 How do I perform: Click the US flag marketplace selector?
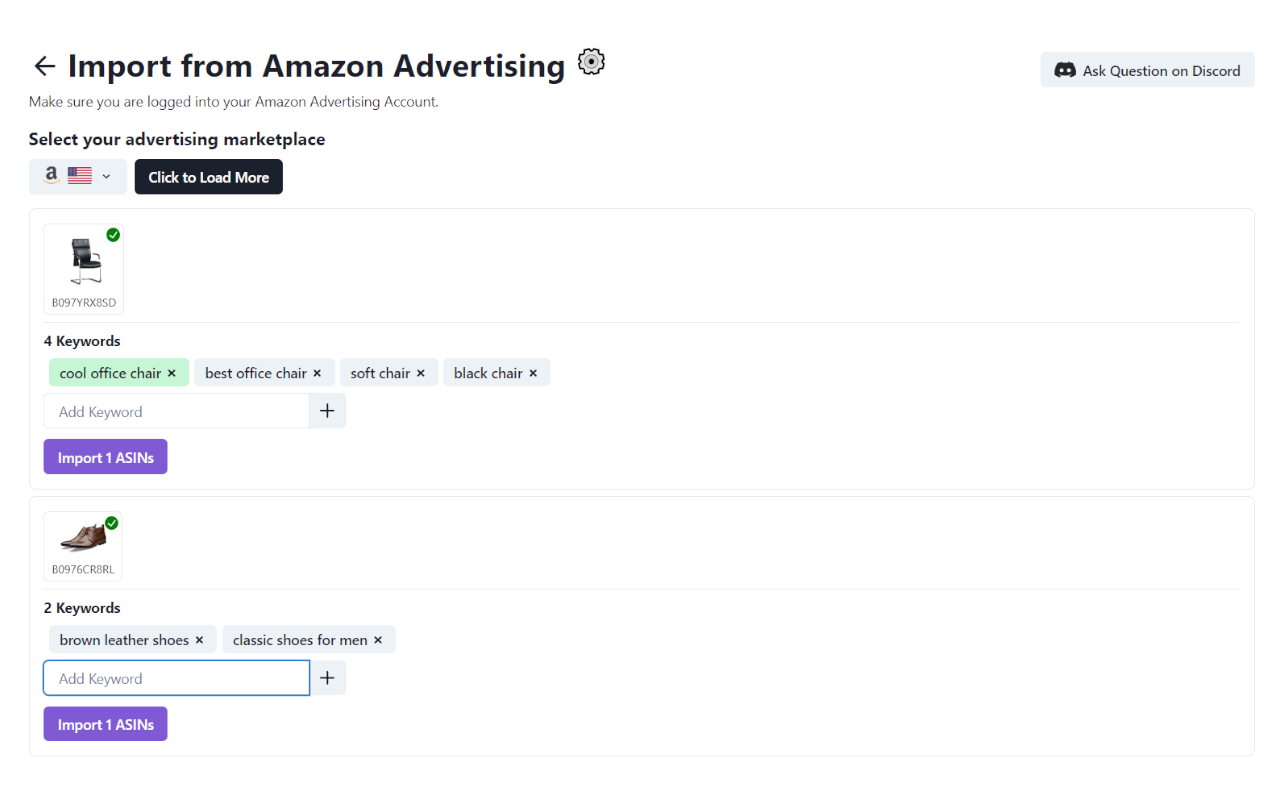coord(79,175)
